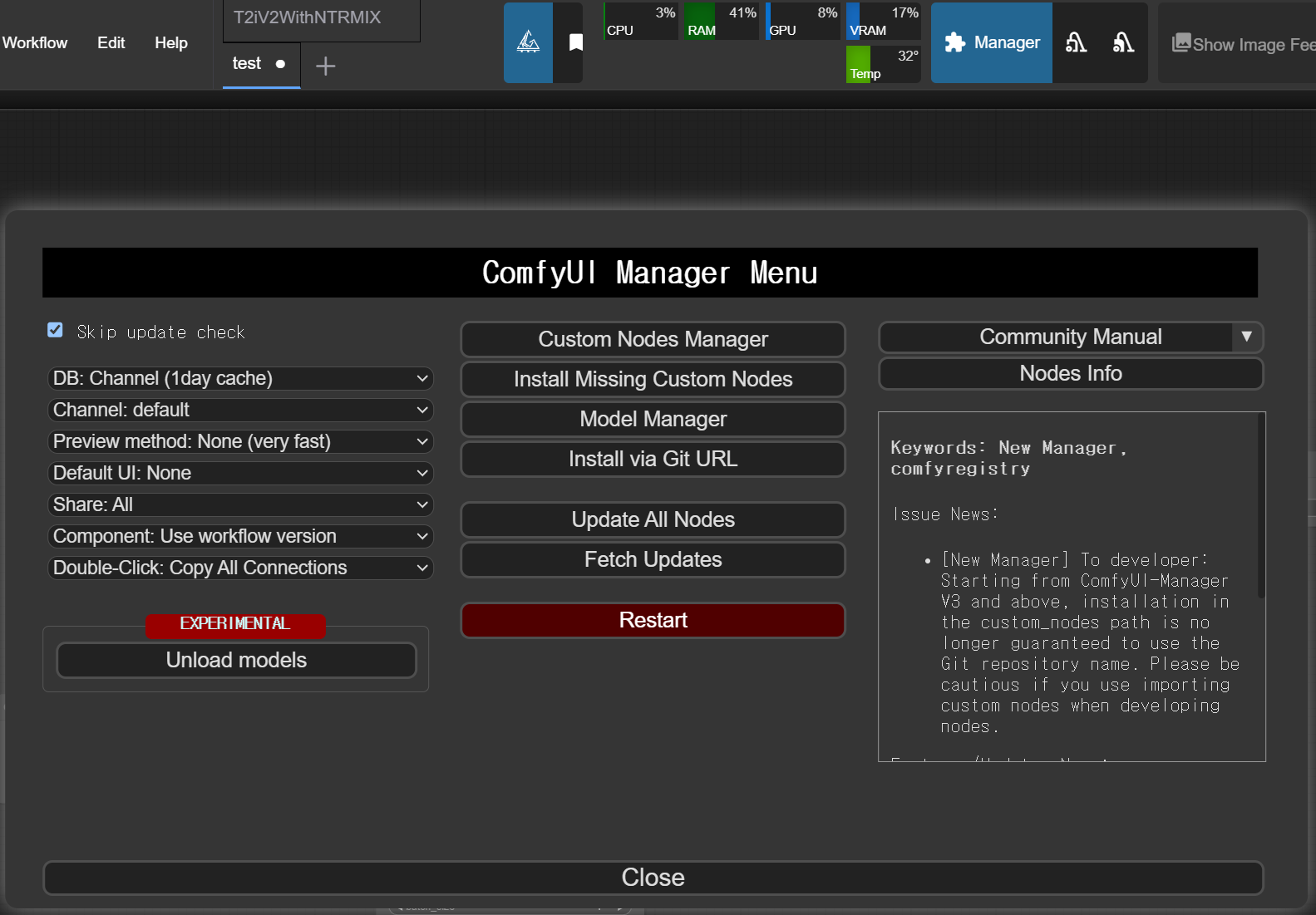
Task: Open Component: Use workflow version dropdown
Action: click(x=240, y=536)
